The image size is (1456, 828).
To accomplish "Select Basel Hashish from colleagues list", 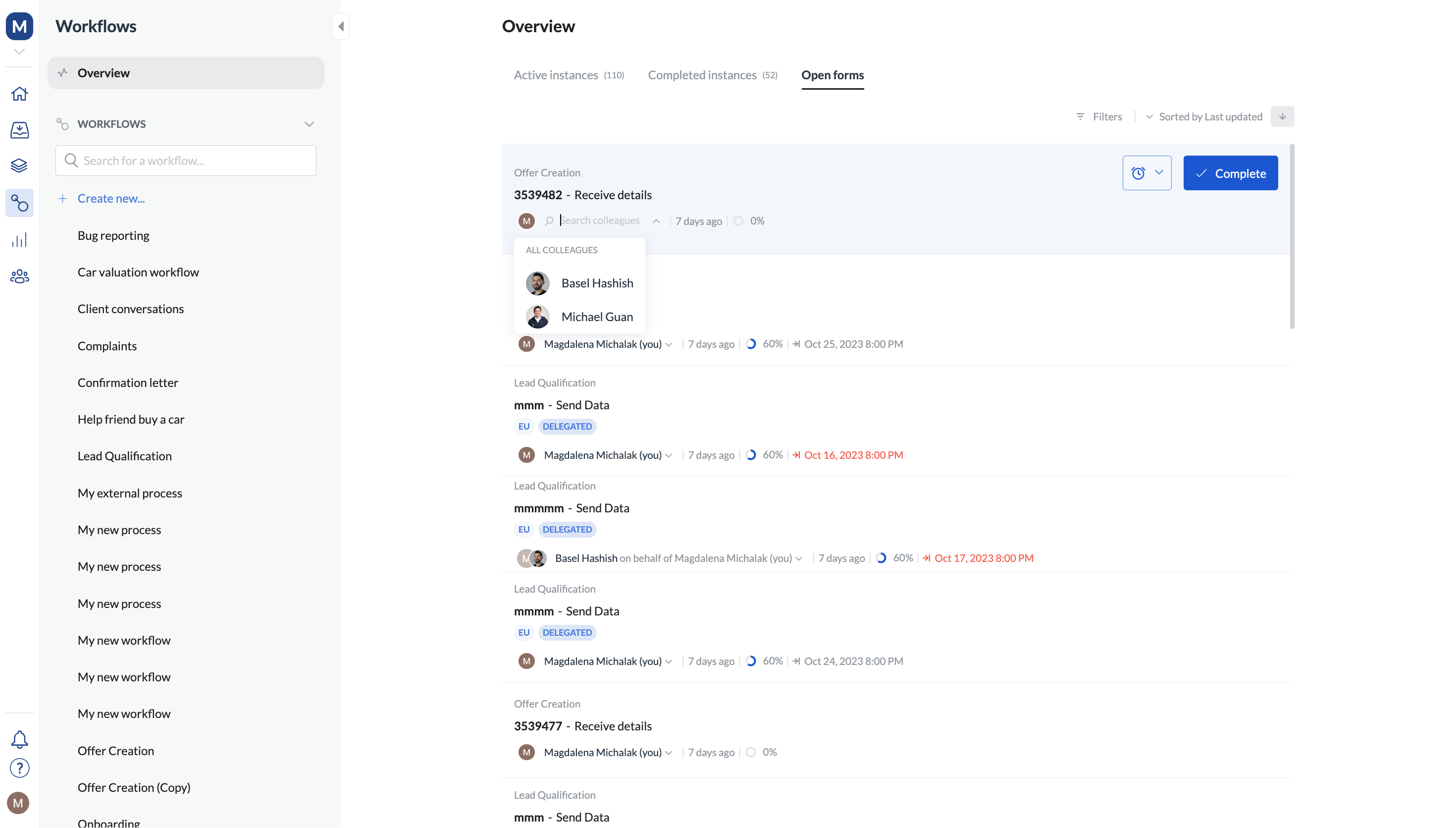I will 596,283.
